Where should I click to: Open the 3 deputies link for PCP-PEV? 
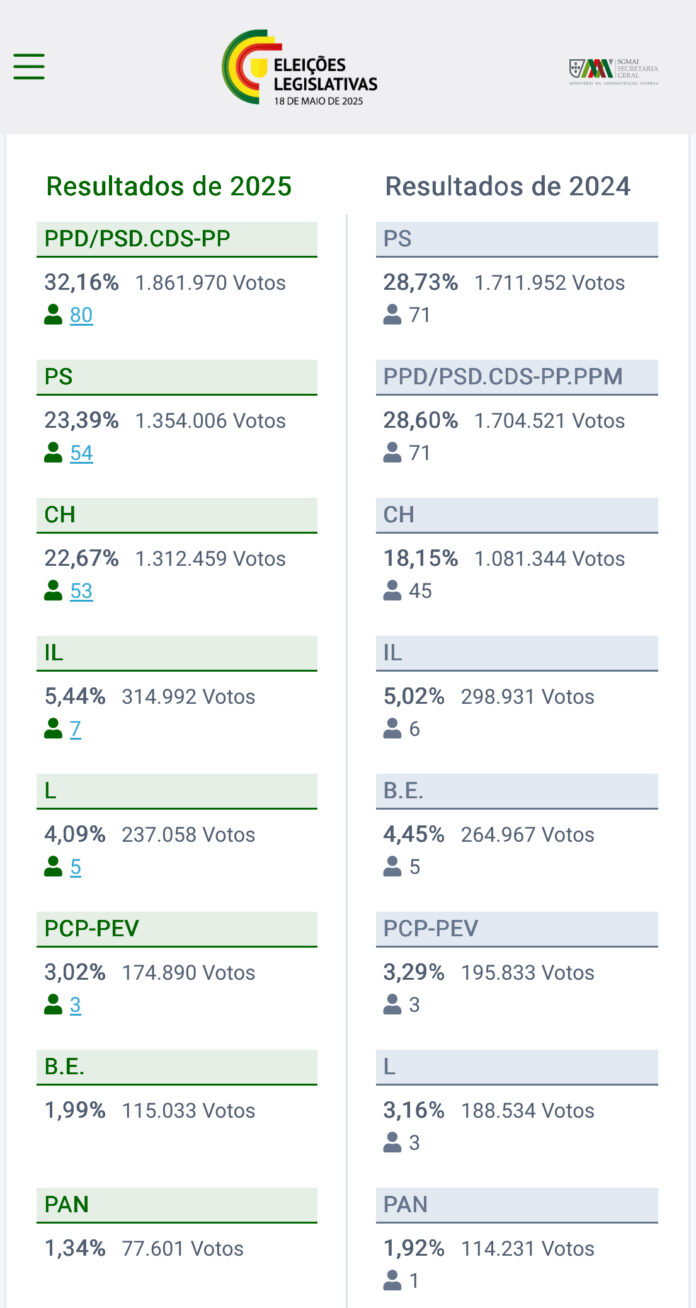coord(75,1005)
